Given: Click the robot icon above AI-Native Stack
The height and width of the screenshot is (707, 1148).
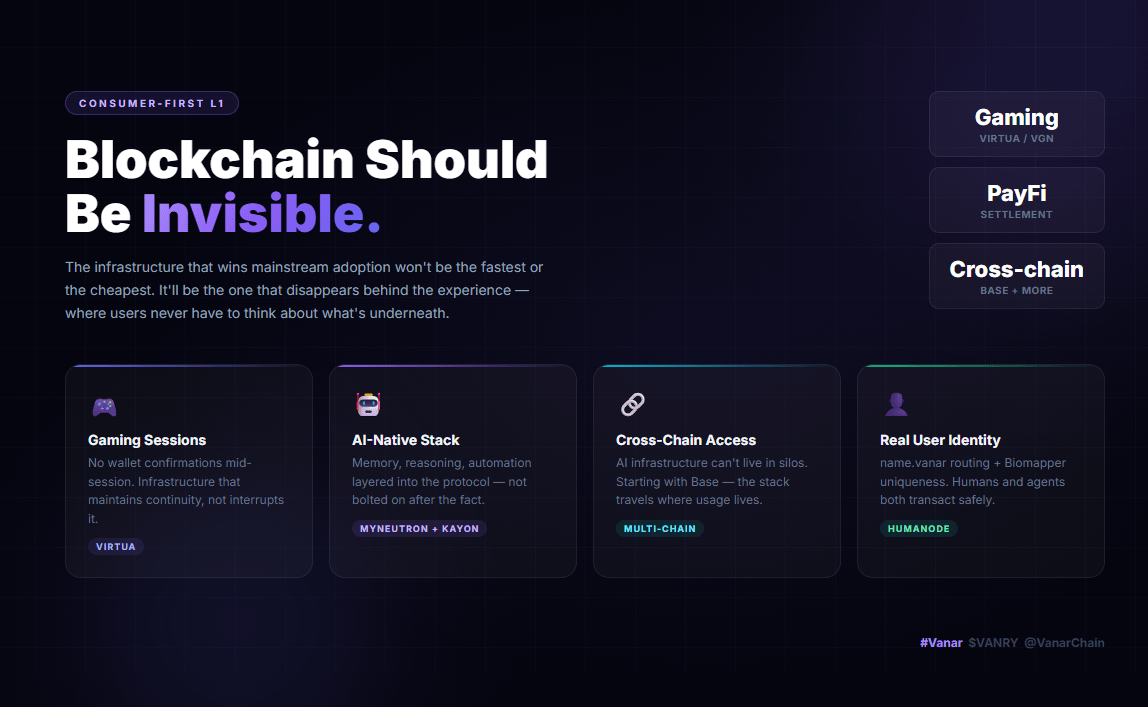Looking at the screenshot, I should click(x=368, y=404).
